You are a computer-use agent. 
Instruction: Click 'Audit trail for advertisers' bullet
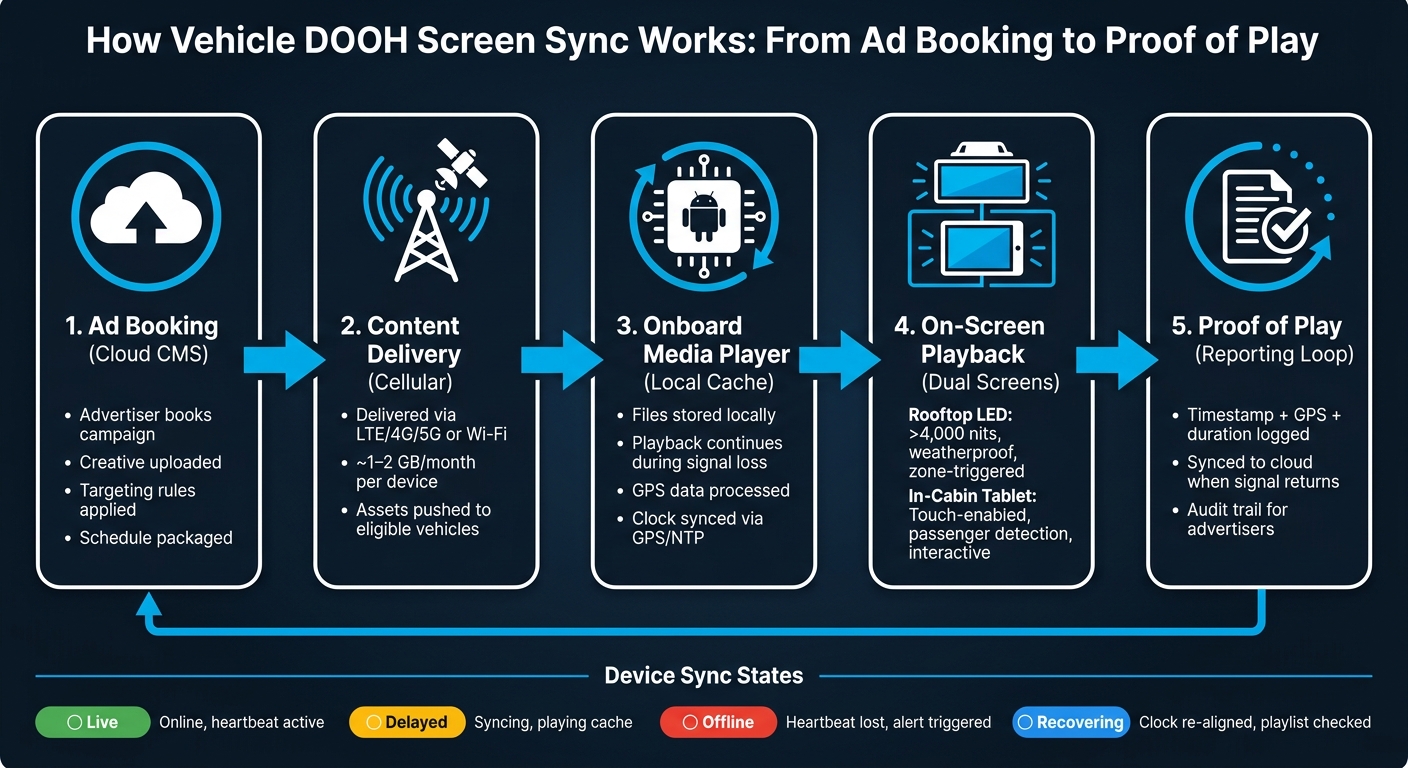coord(1238,519)
